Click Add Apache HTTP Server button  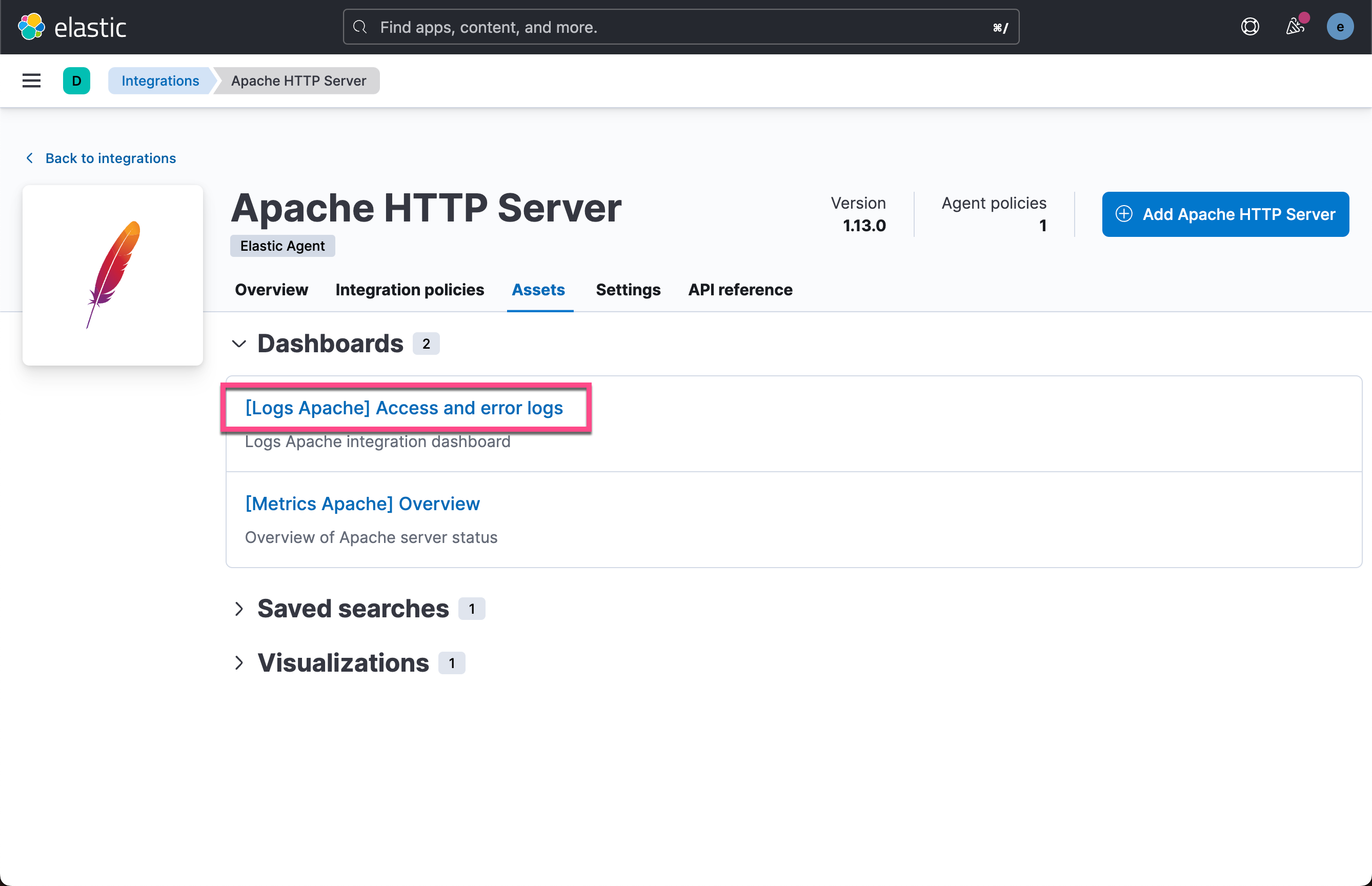[x=1225, y=214]
